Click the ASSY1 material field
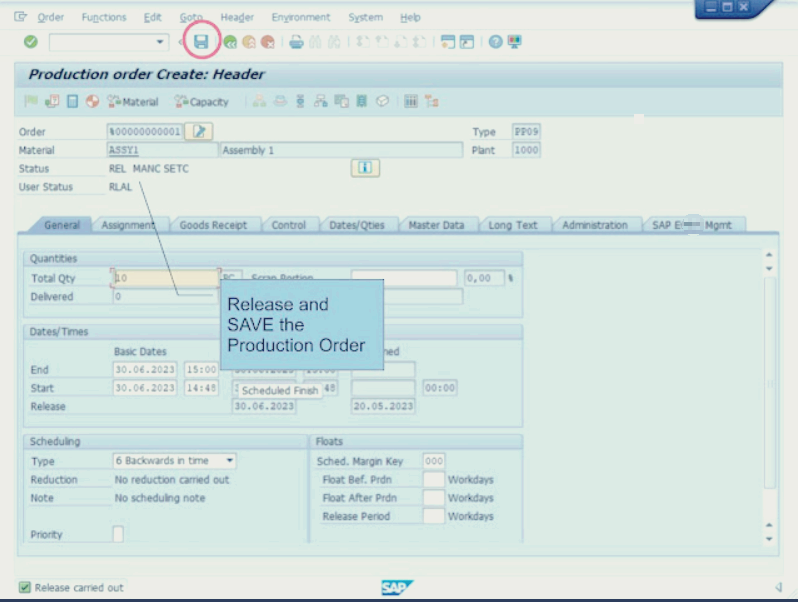Image resolution: width=798 pixels, height=602 pixels. pyautogui.click(x=162, y=150)
